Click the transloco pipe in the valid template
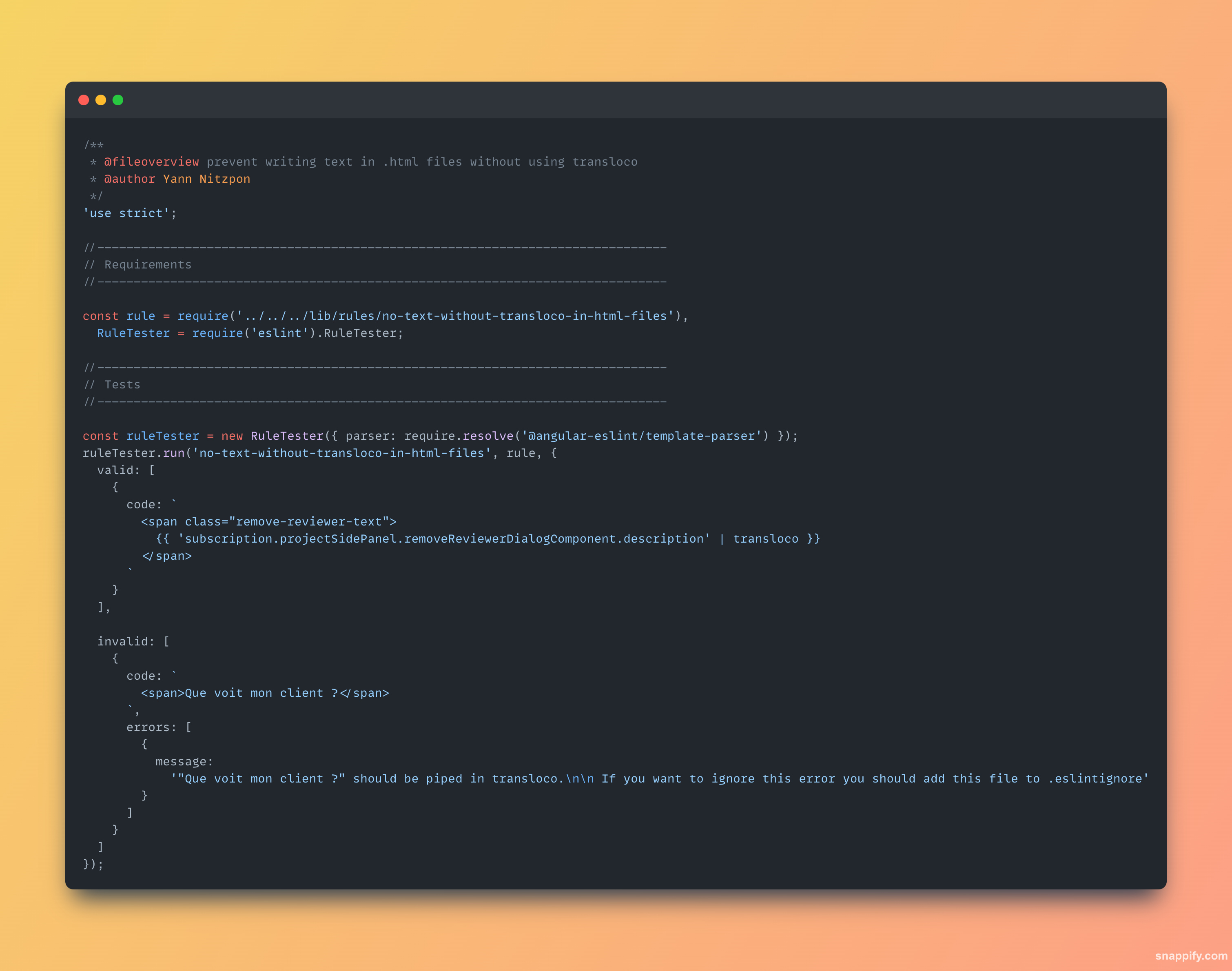The height and width of the screenshot is (971, 1232). click(x=765, y=539)
